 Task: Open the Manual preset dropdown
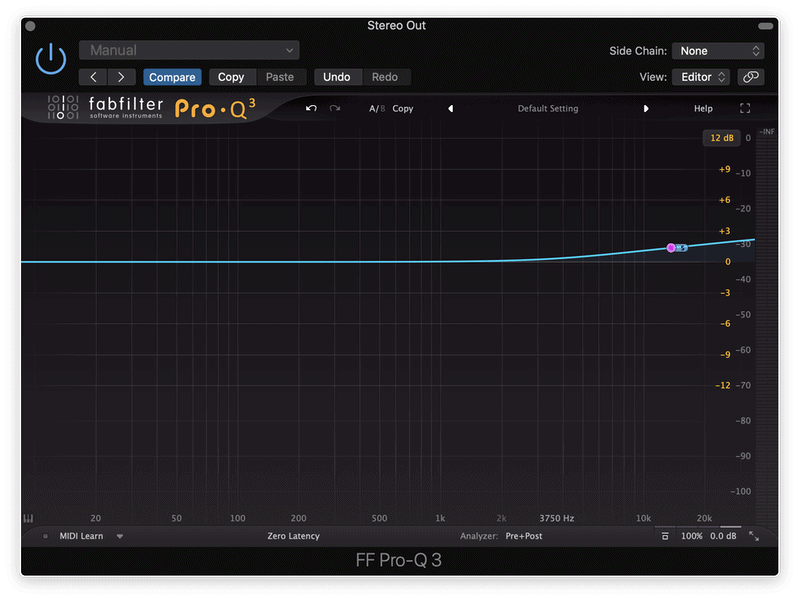click(189, 51)
